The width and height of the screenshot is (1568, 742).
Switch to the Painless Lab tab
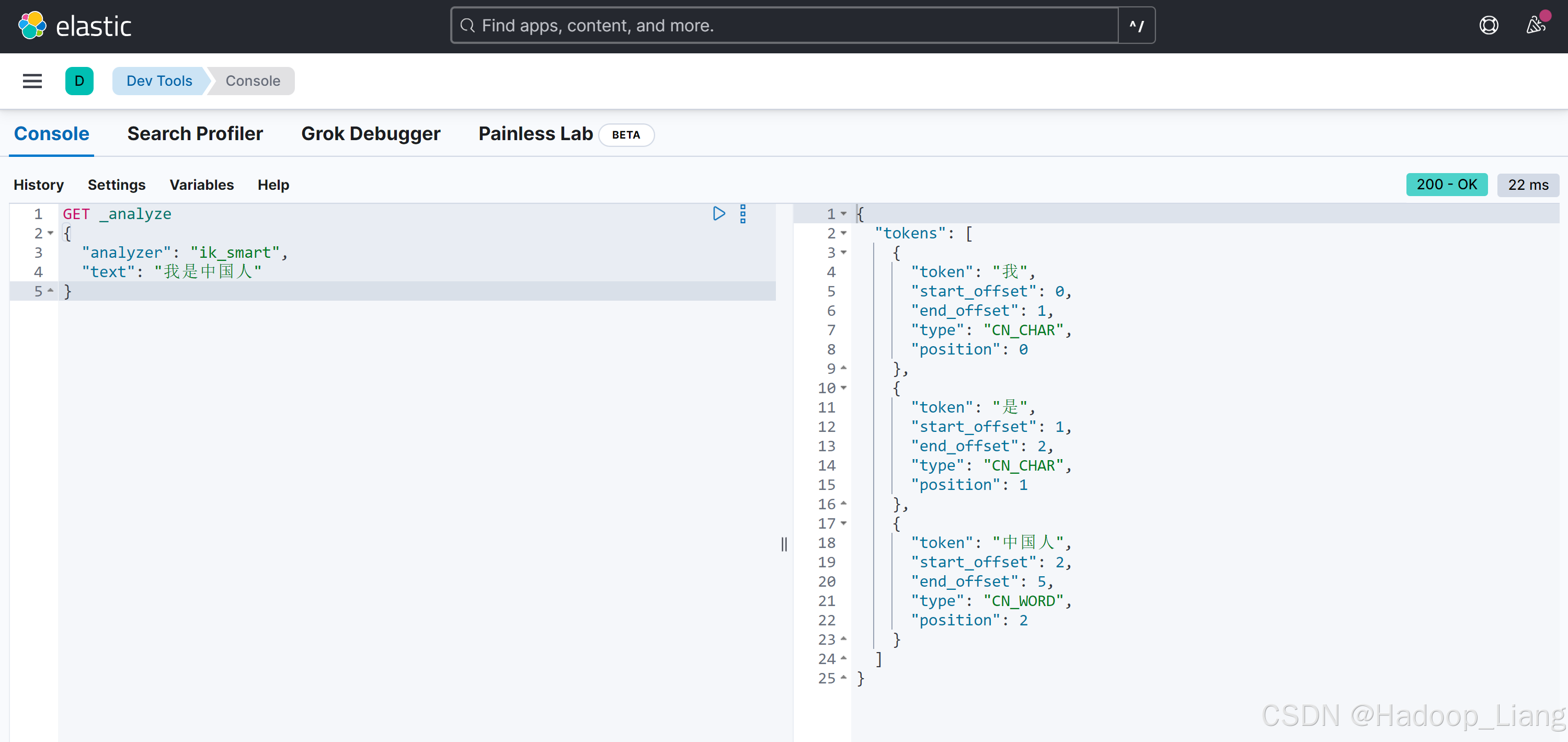[x=535, y=133]
